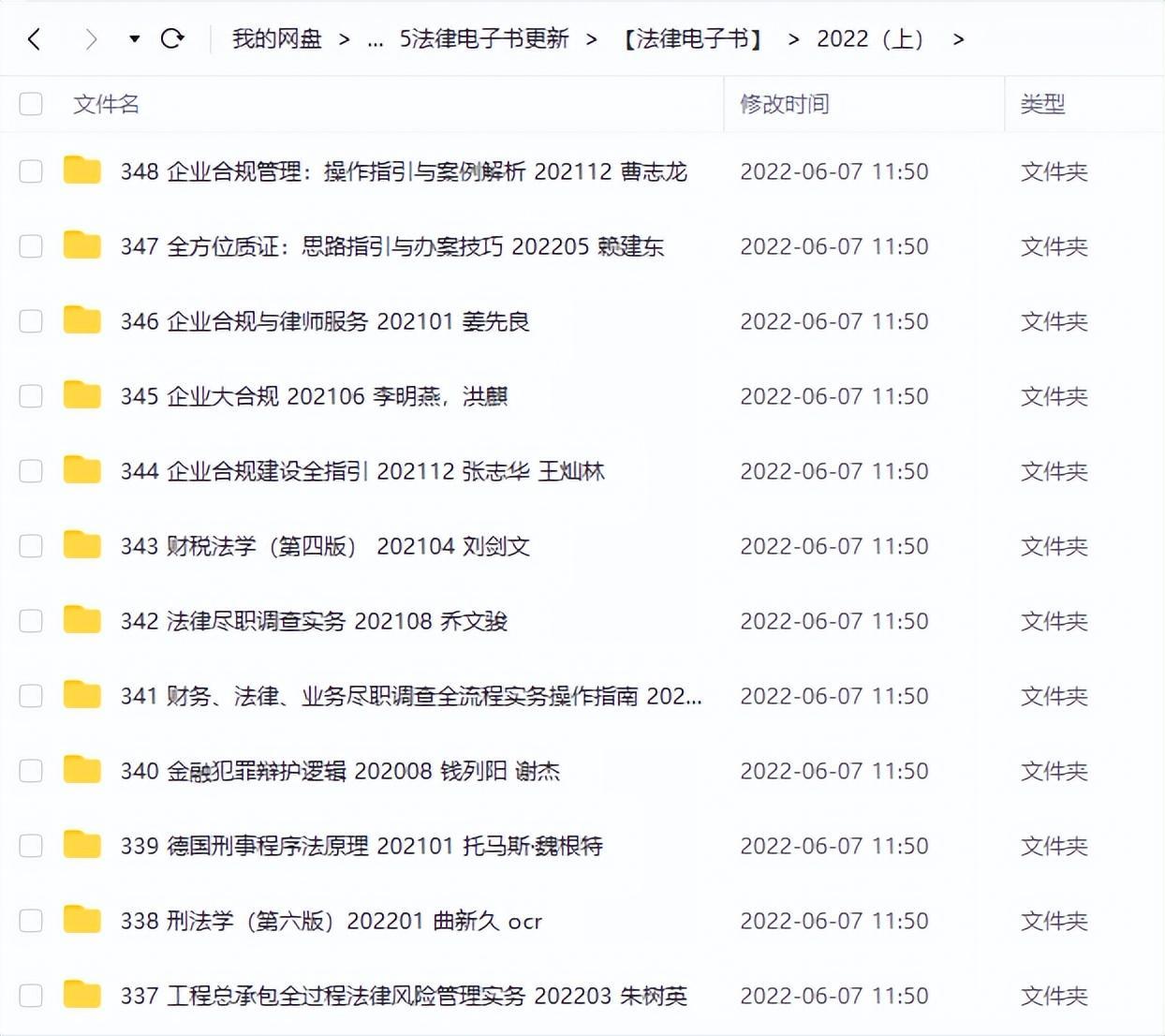Open the 339 德国刑事程序法原理 folder name
The height and width of the screenshot is (1036, 1165).
click(x=361, y=846)
